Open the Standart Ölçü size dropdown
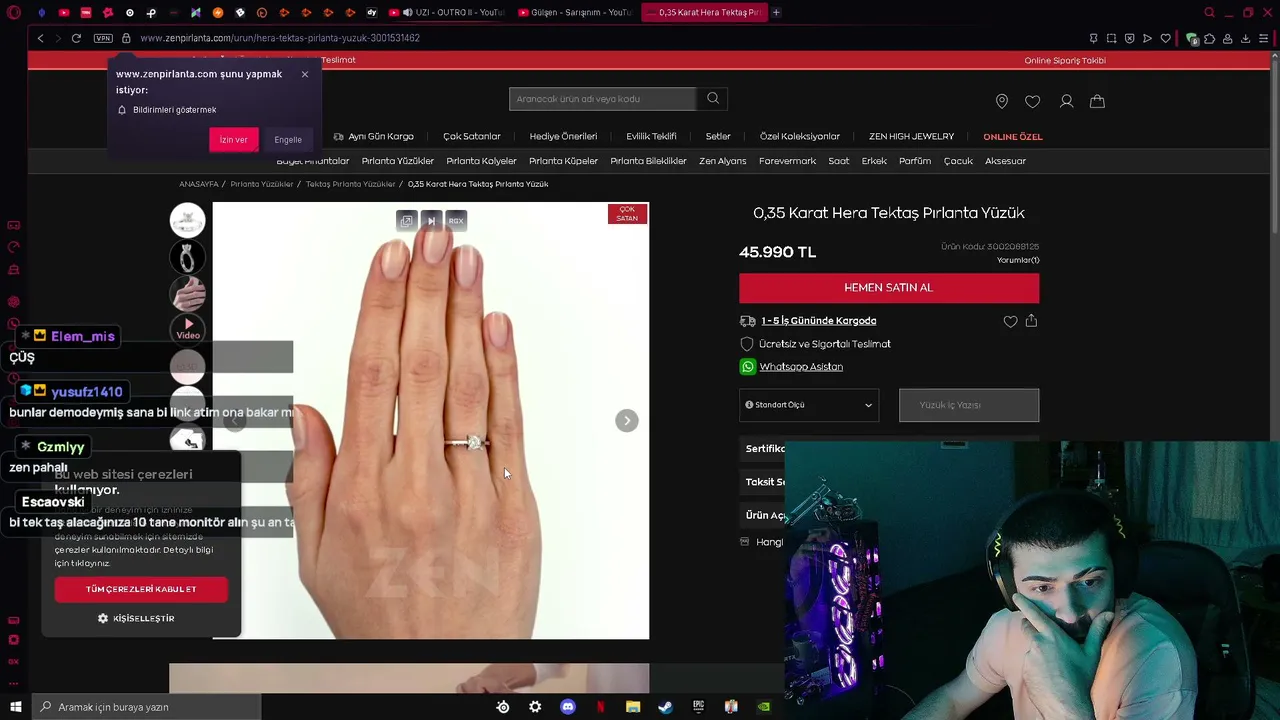 pos(809,405)
